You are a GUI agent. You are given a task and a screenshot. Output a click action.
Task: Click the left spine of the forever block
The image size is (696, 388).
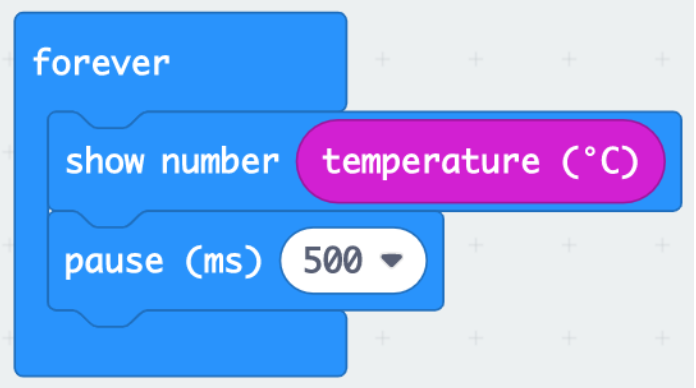(31, 213)
